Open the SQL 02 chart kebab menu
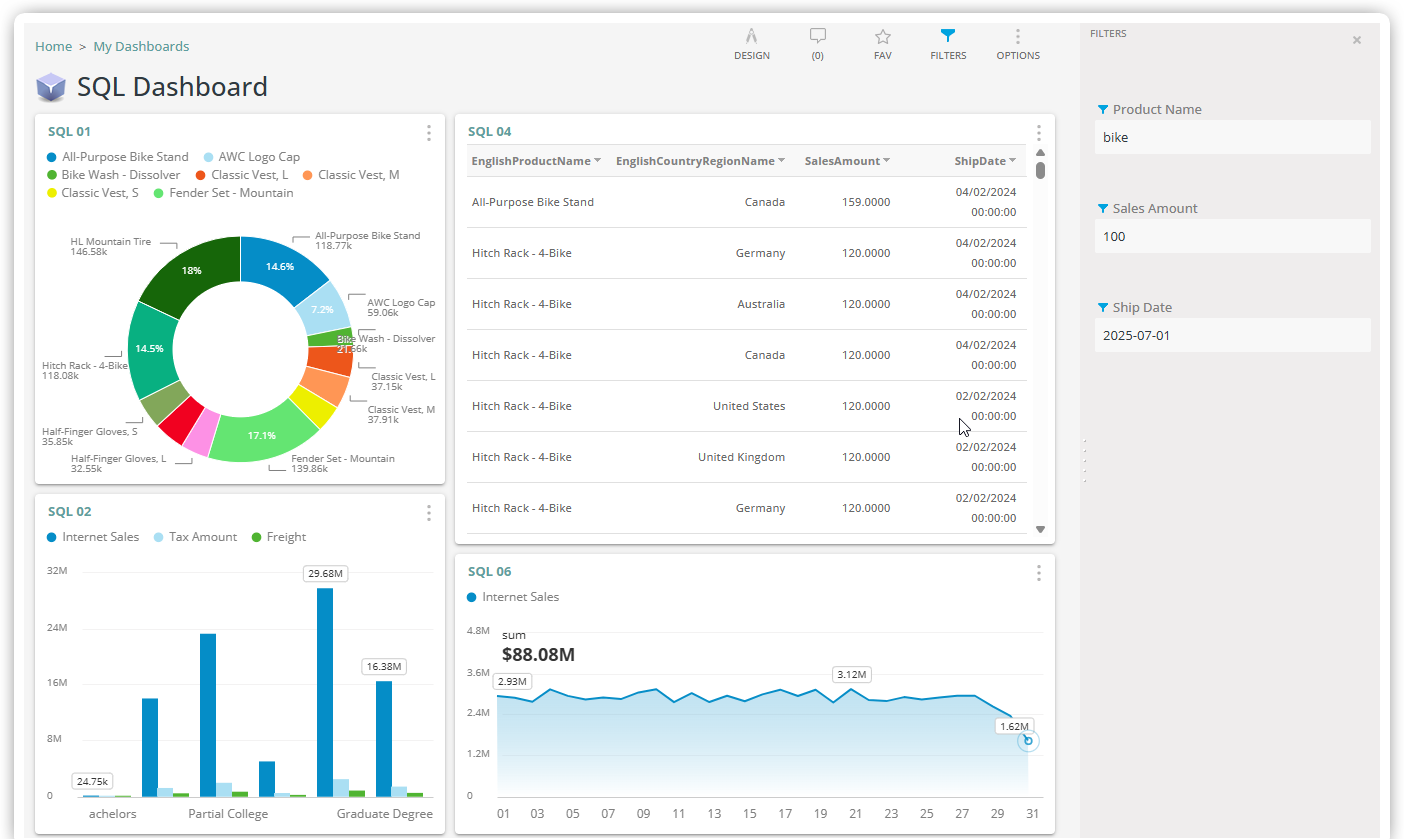This screenshot has width=1404, height=839. (x=428, y=513)
